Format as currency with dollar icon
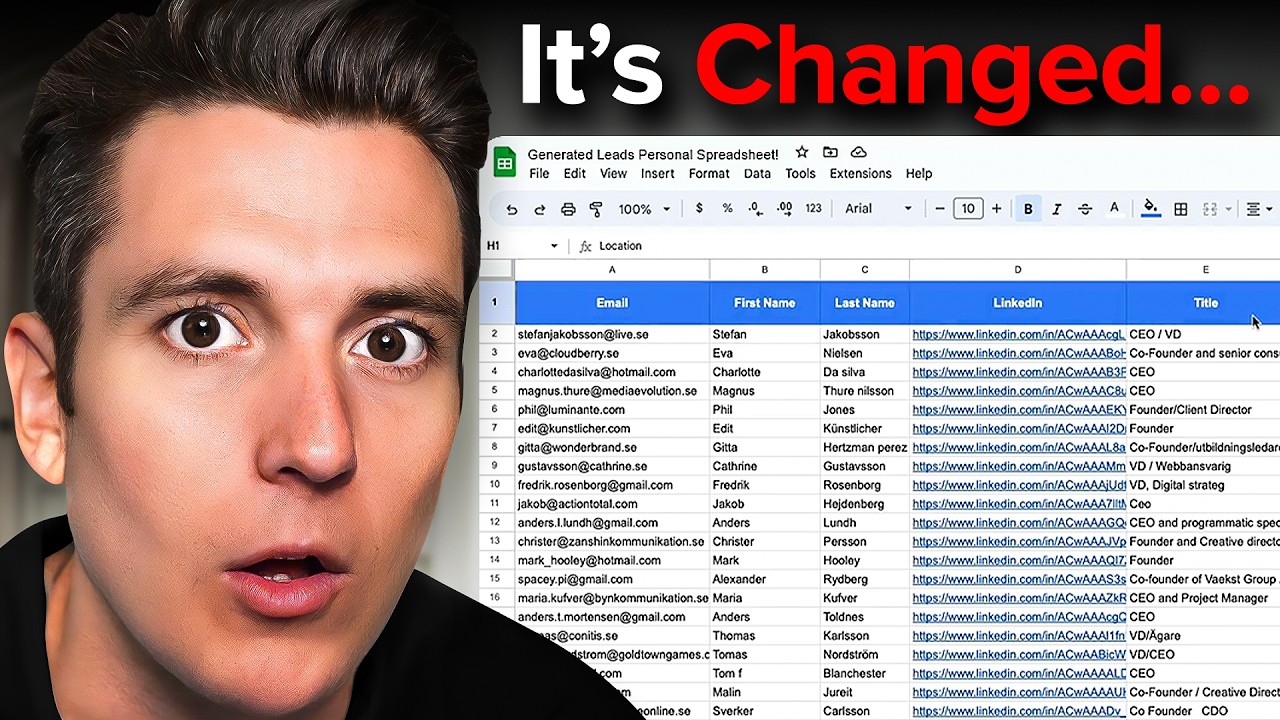The image size is (1280, 720). click(699, 209)
